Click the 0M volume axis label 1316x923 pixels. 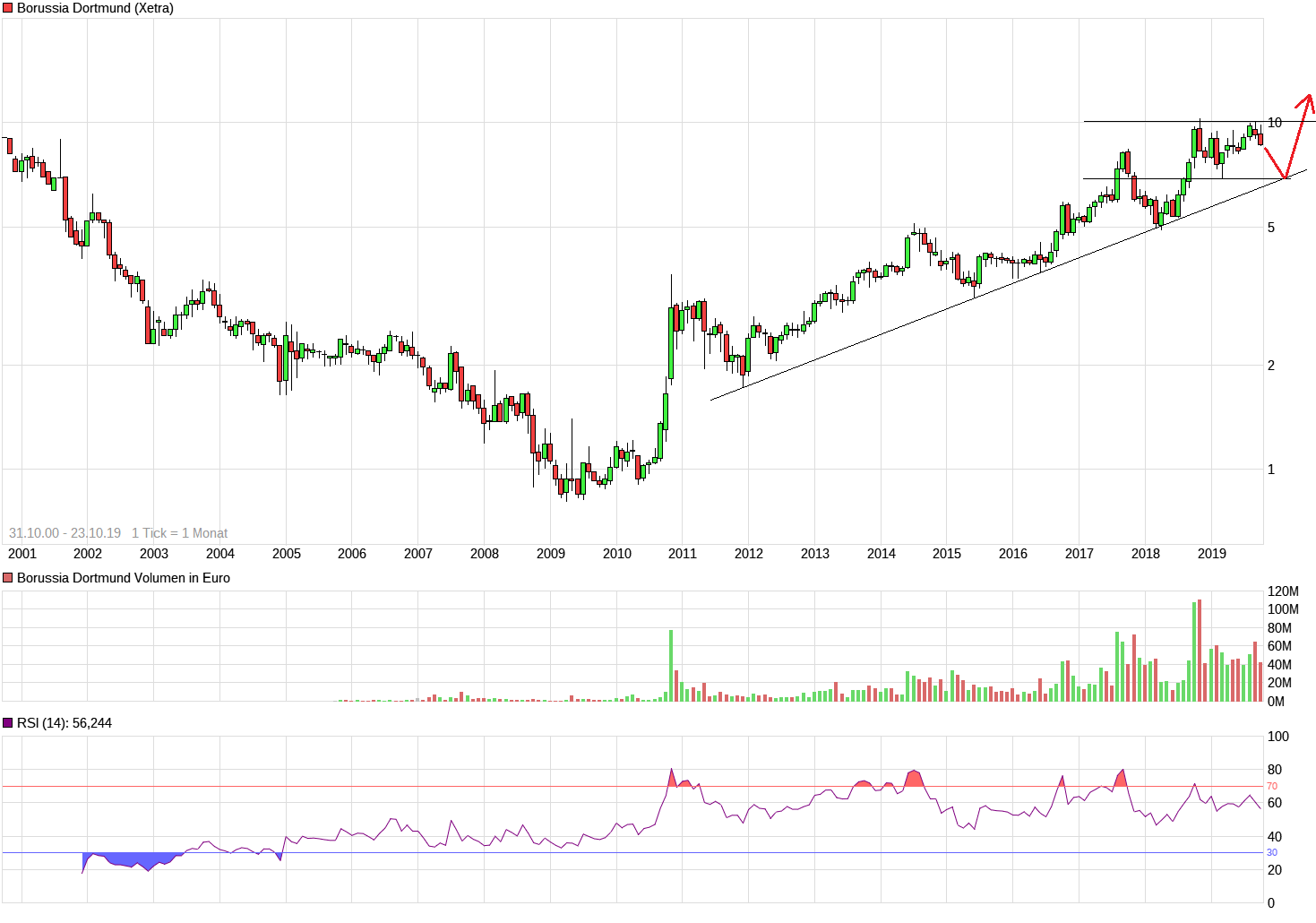point(1276,702)
